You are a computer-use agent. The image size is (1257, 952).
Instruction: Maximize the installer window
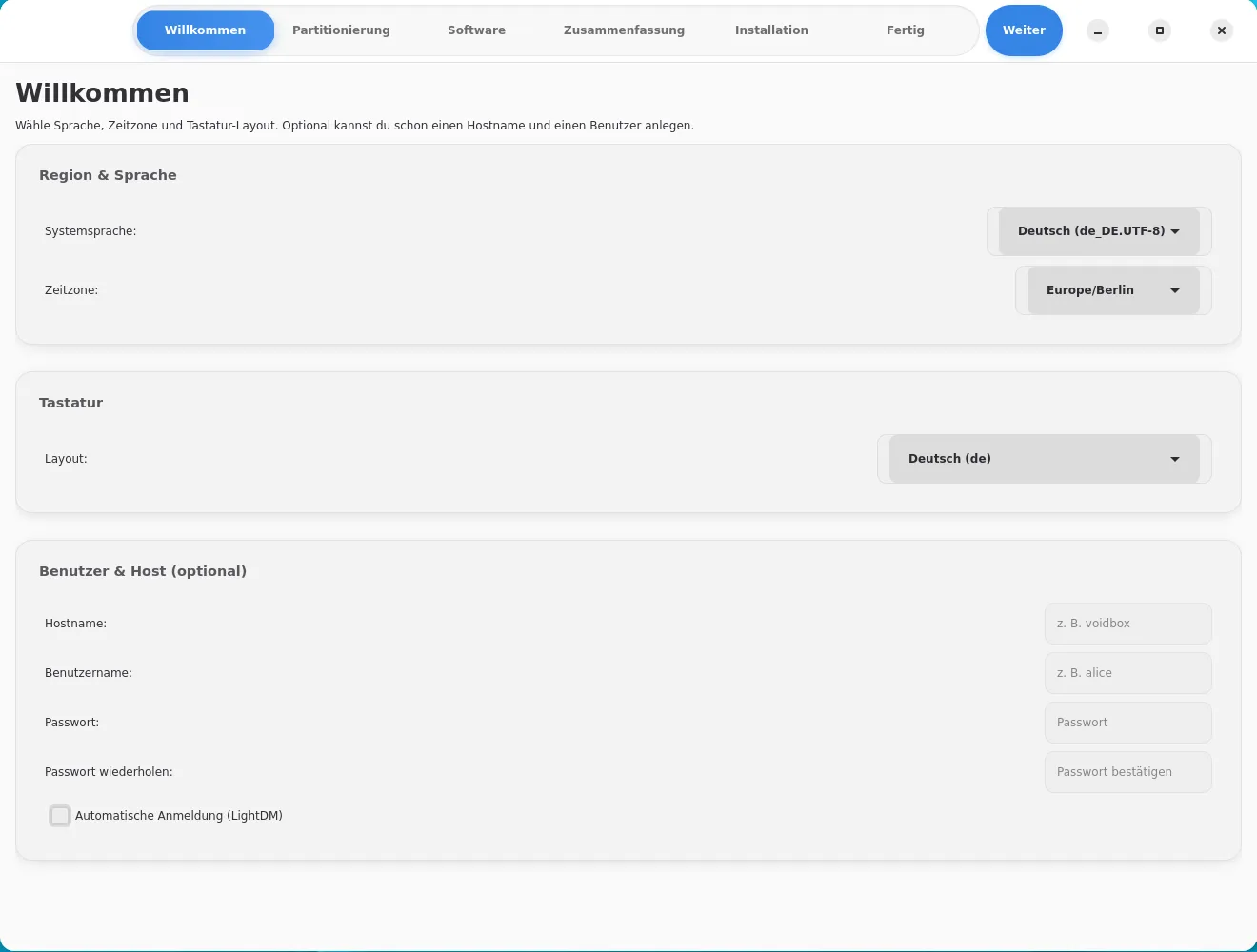[x=1160, y=30]
